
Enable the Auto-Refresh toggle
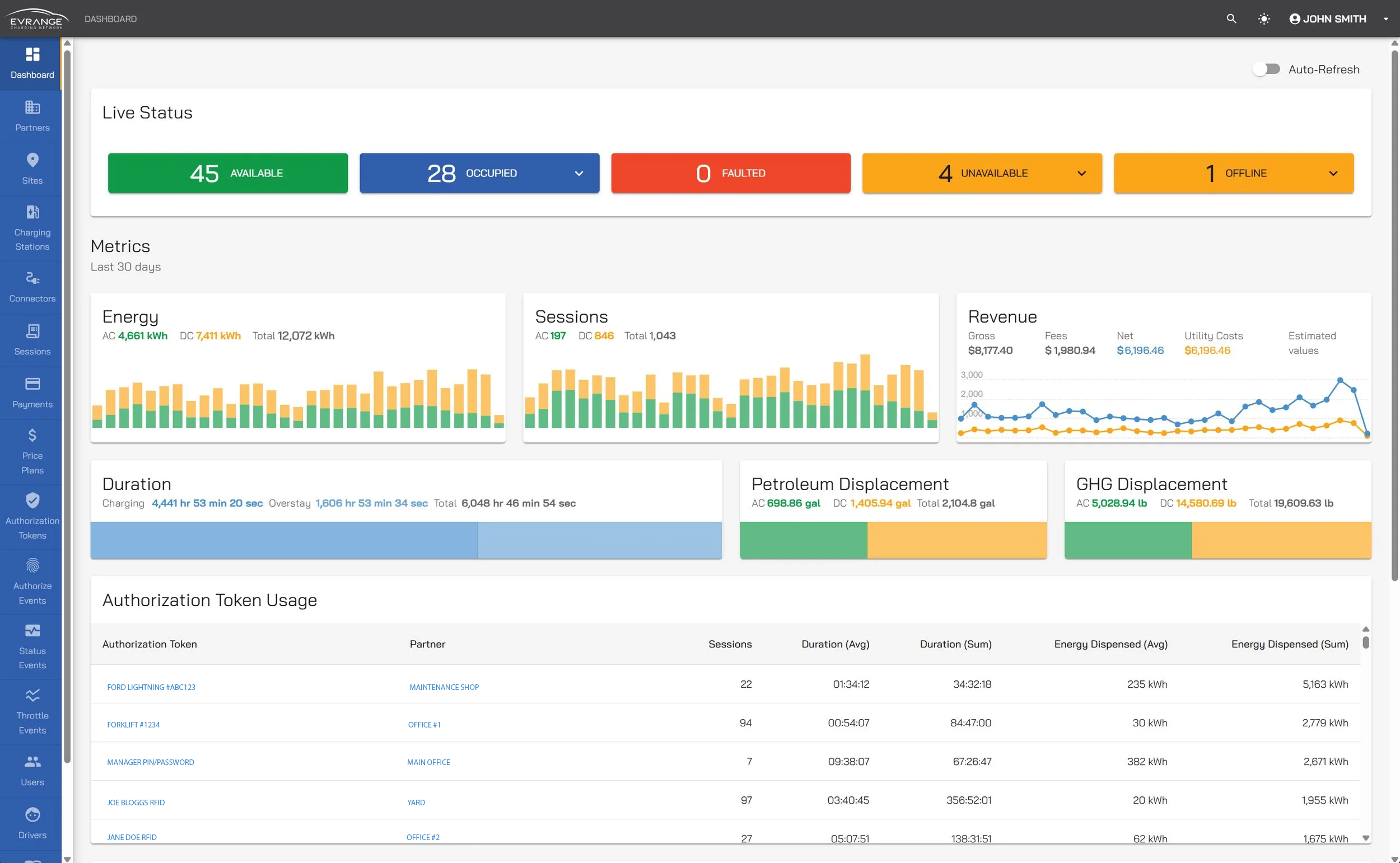pyautogui.click(x=1266, y=69)
